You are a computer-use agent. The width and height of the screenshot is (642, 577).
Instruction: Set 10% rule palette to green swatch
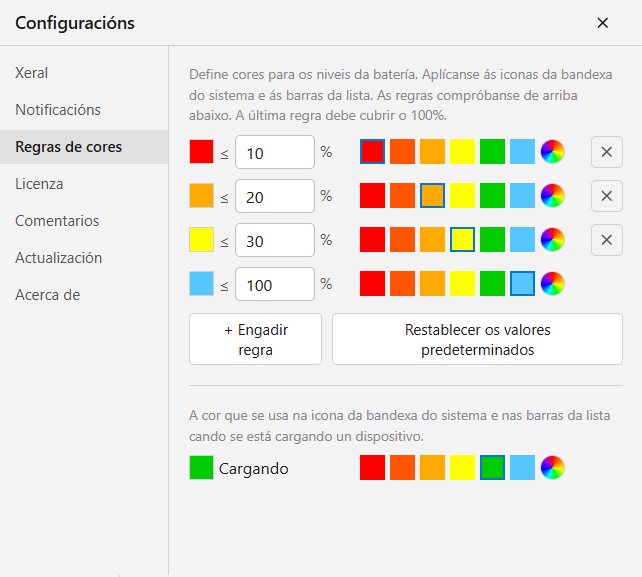click(493, 152)
